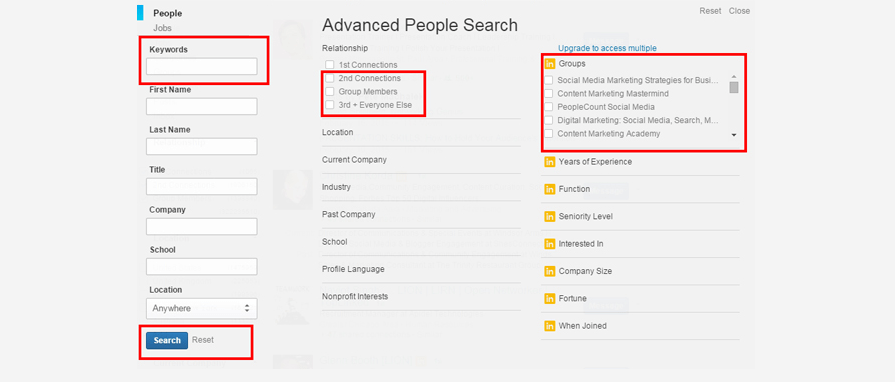Open the Upgrade to access multiple link
Screen dimensions: 895x382
[607, 48]
